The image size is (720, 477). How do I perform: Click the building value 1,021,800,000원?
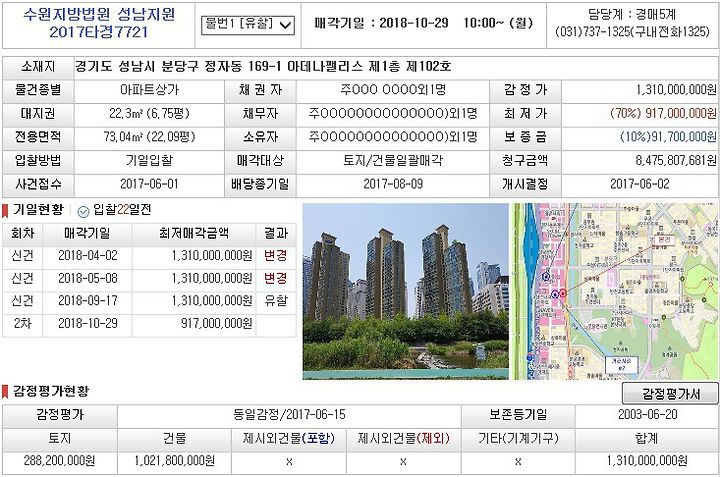(x=174, y=460)
